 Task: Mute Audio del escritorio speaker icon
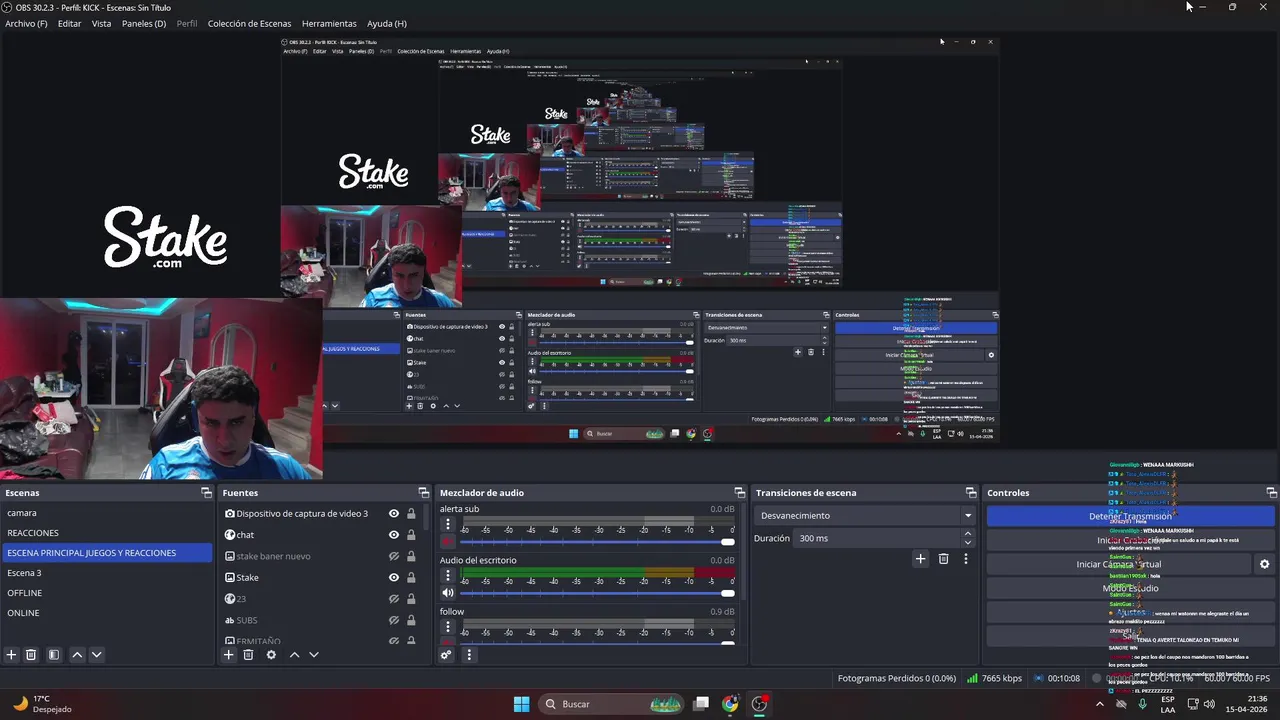coord(448,593)
